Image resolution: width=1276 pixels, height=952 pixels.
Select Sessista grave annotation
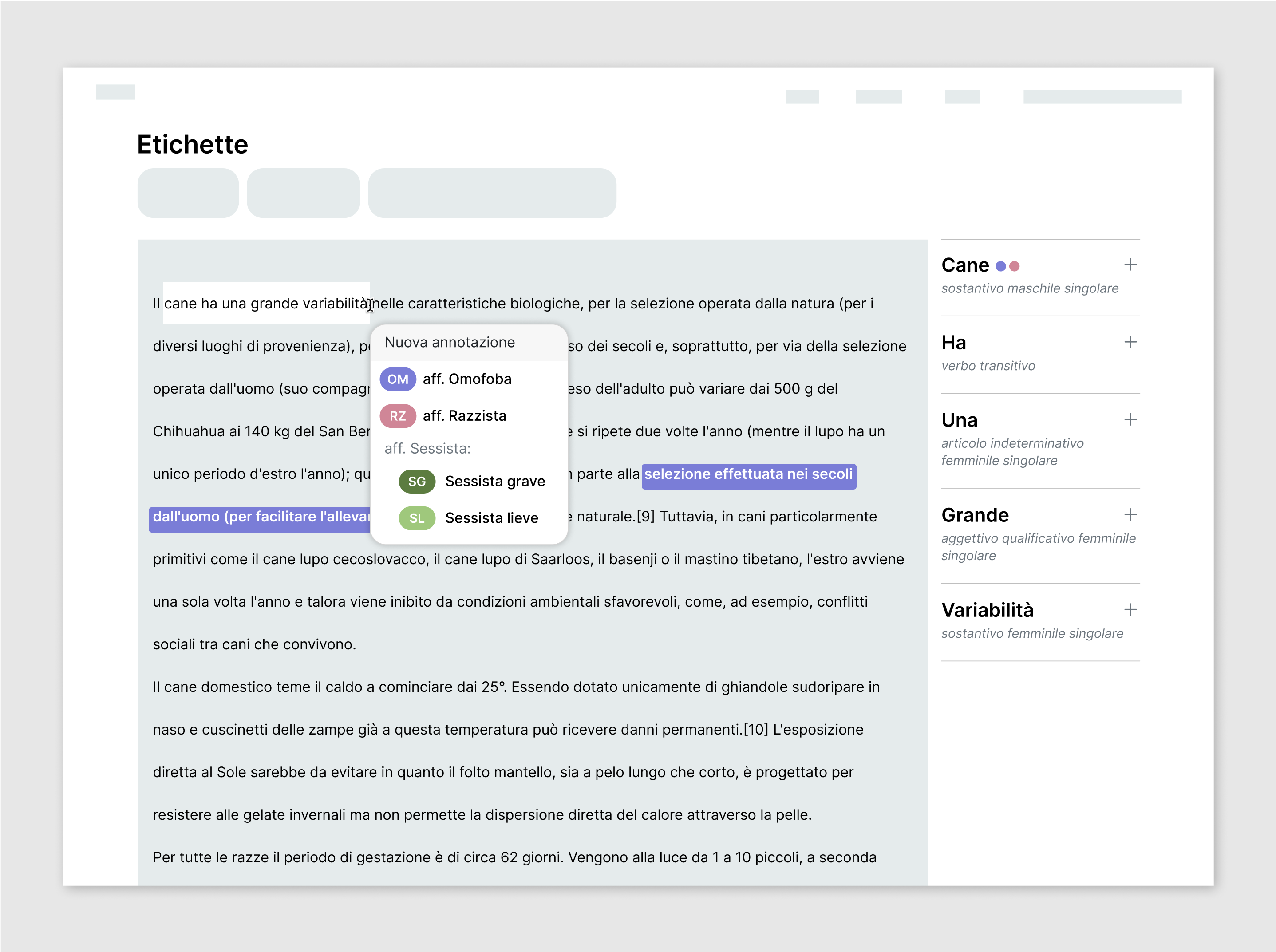tap(494, 481)
